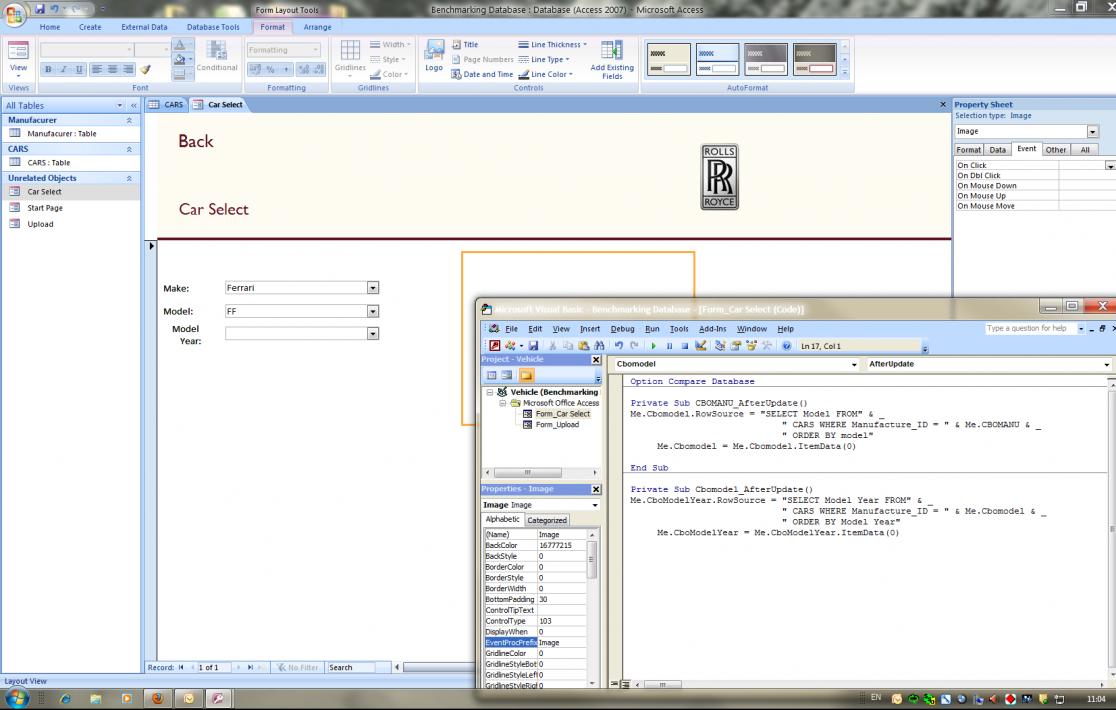Toggle VBA Design Mode icon
The height and width of the screenshot is (710, 1116).
point(701,346)
